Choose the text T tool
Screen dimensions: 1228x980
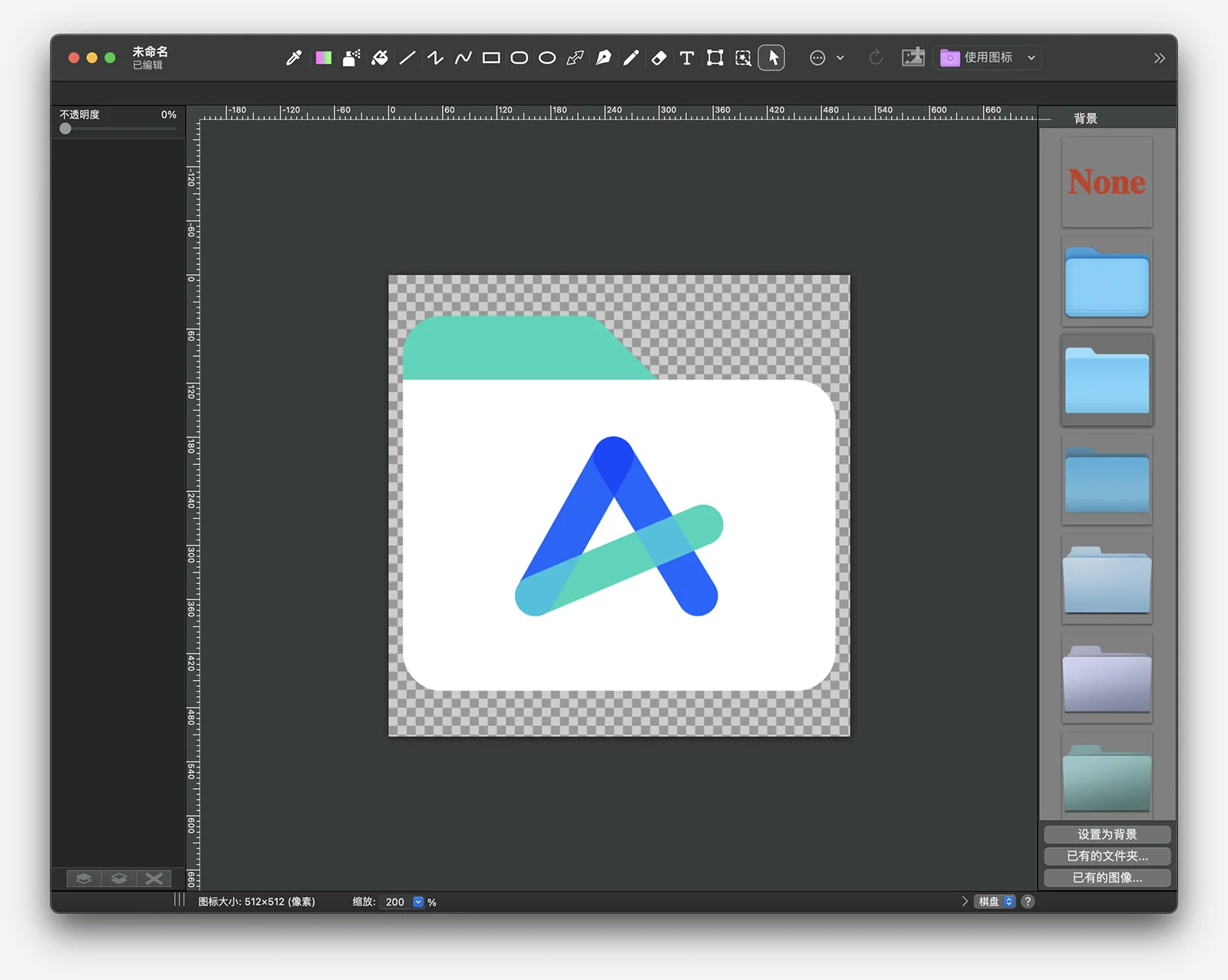[687, 58]
